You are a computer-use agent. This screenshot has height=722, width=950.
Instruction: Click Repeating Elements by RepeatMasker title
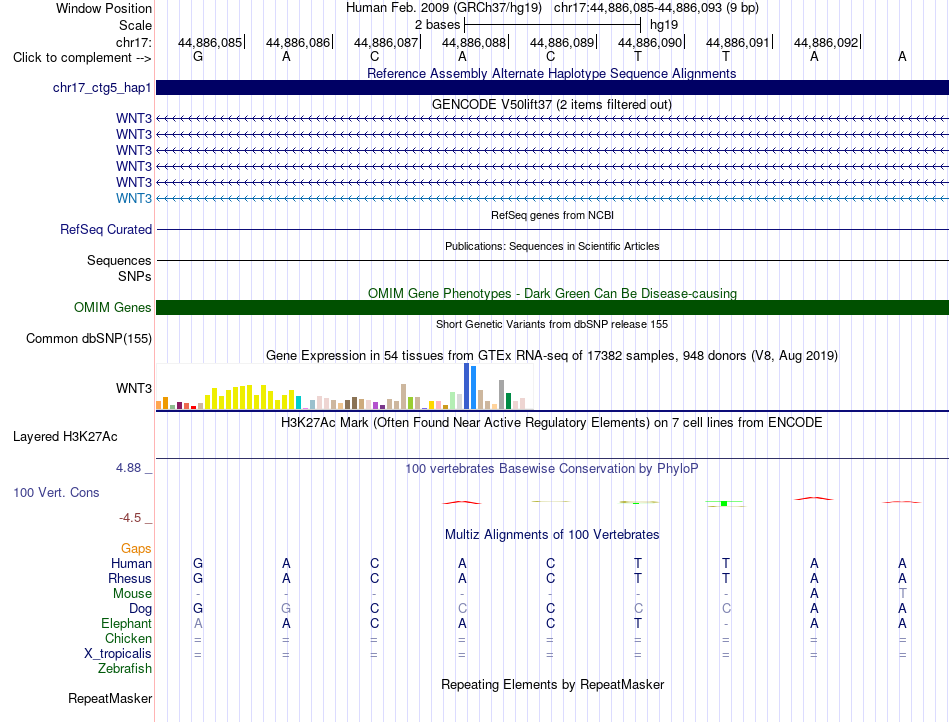pyautogui.click(x=552, y=684)
